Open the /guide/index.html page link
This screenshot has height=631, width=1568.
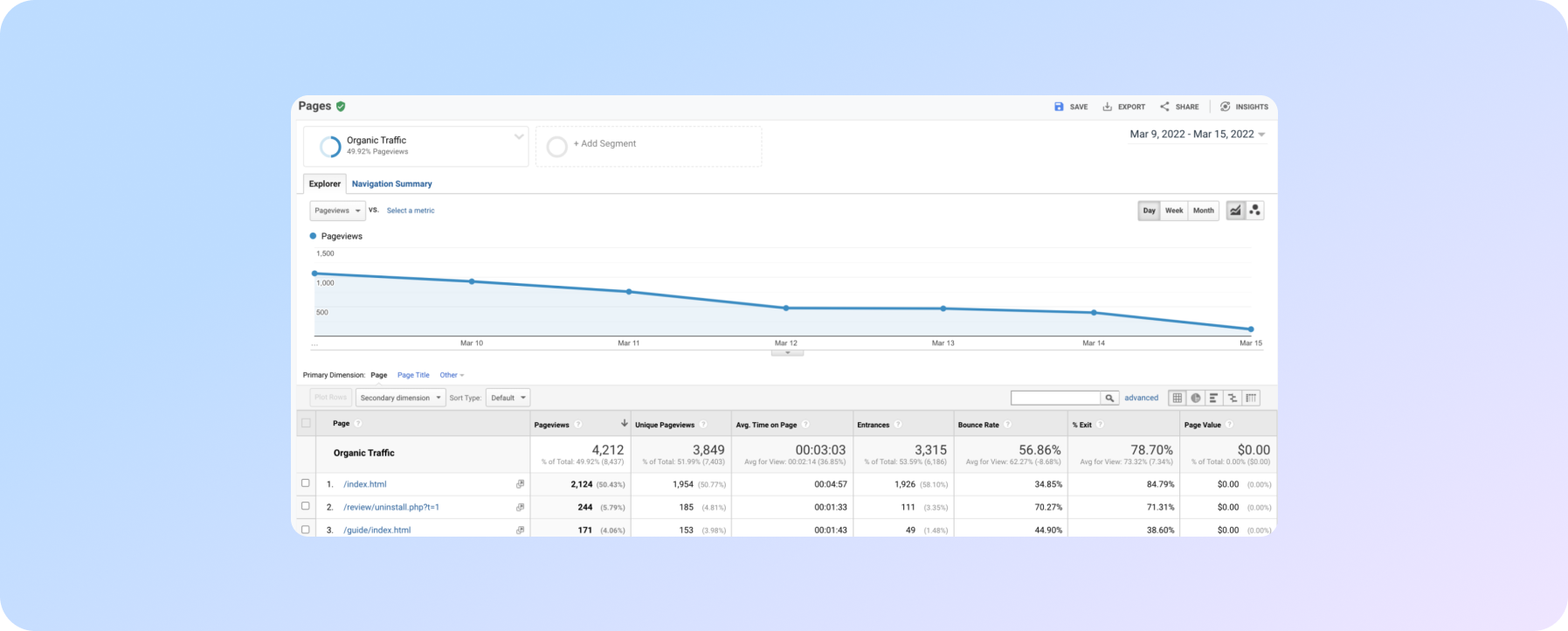pyautogui.click(x=377, y=530)
